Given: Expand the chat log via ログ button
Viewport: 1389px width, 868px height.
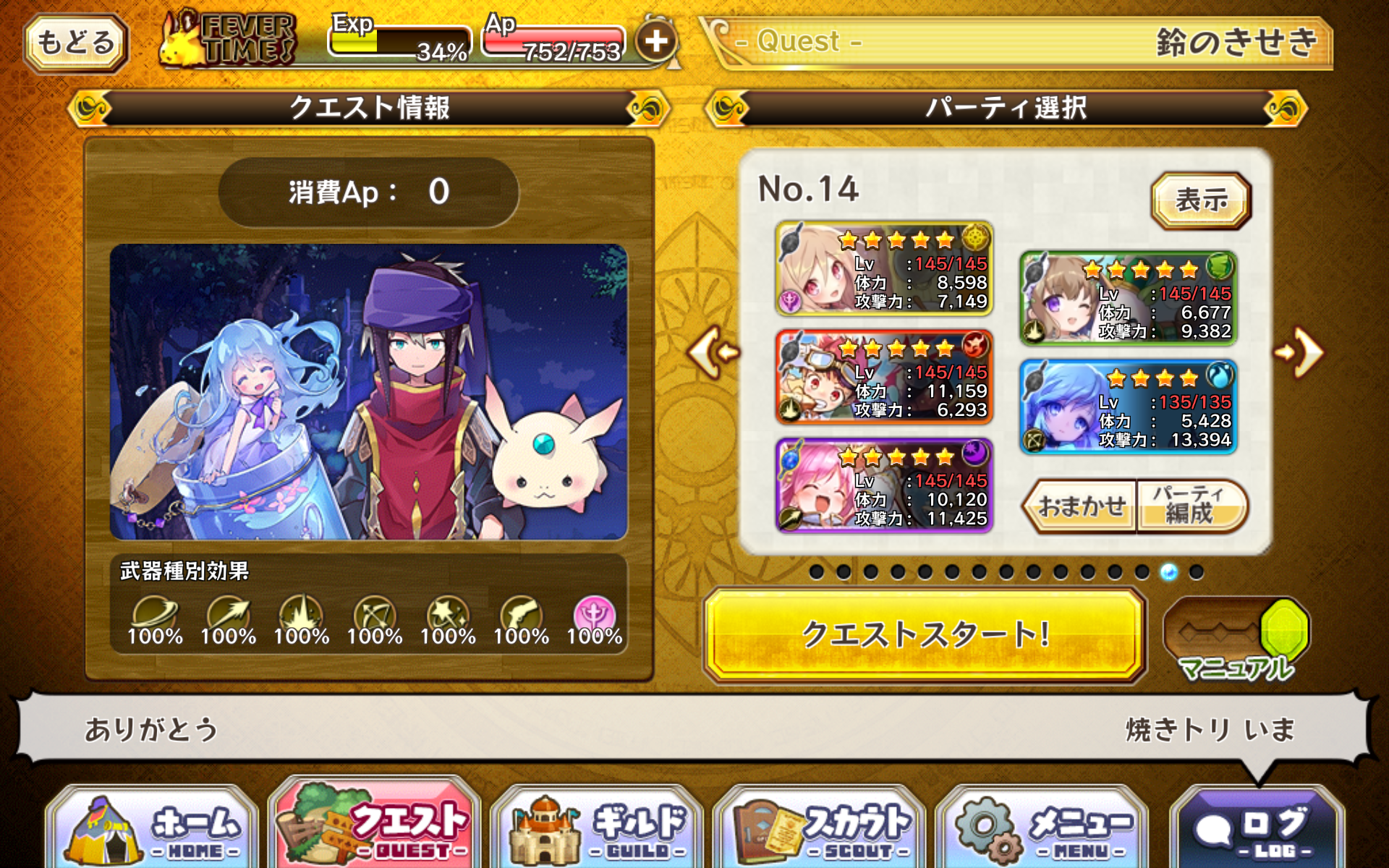Looking at the screenshot, I should click(1257, 828).
